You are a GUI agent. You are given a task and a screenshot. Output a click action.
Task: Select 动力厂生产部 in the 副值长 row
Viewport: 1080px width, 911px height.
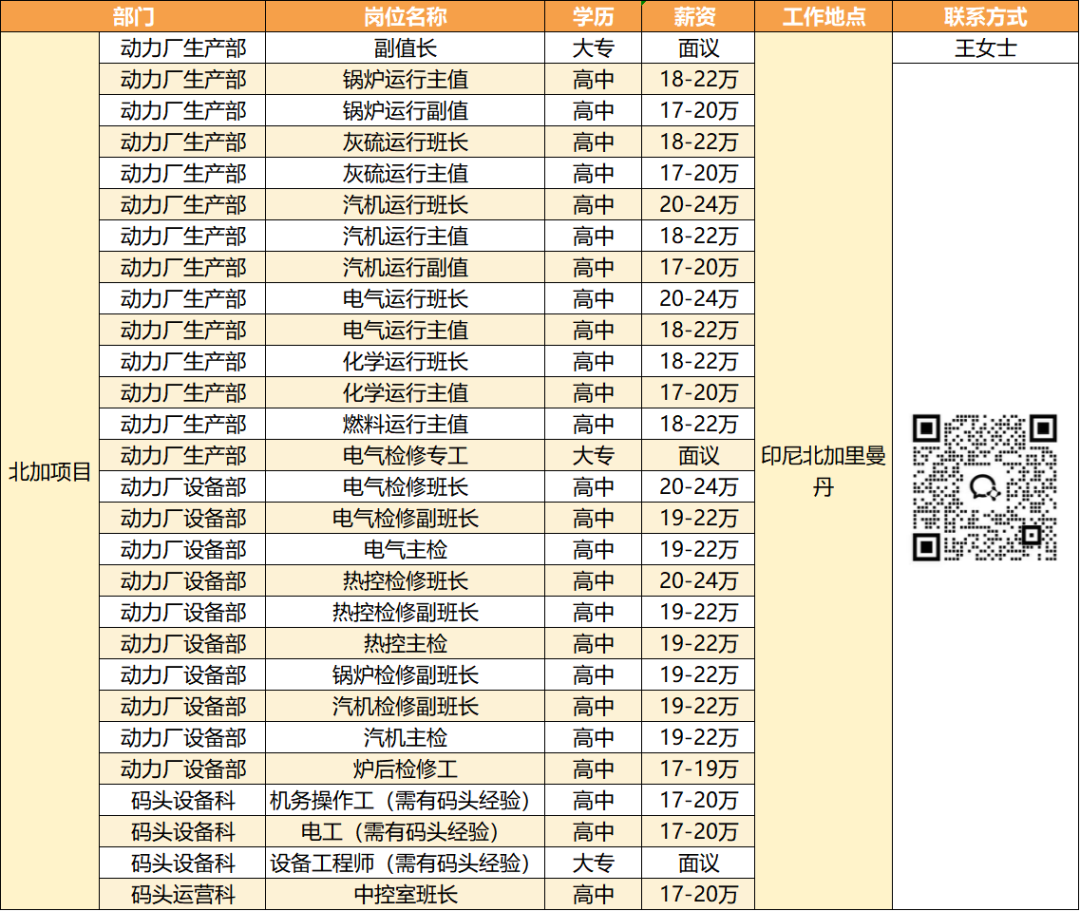coord(183,48)
